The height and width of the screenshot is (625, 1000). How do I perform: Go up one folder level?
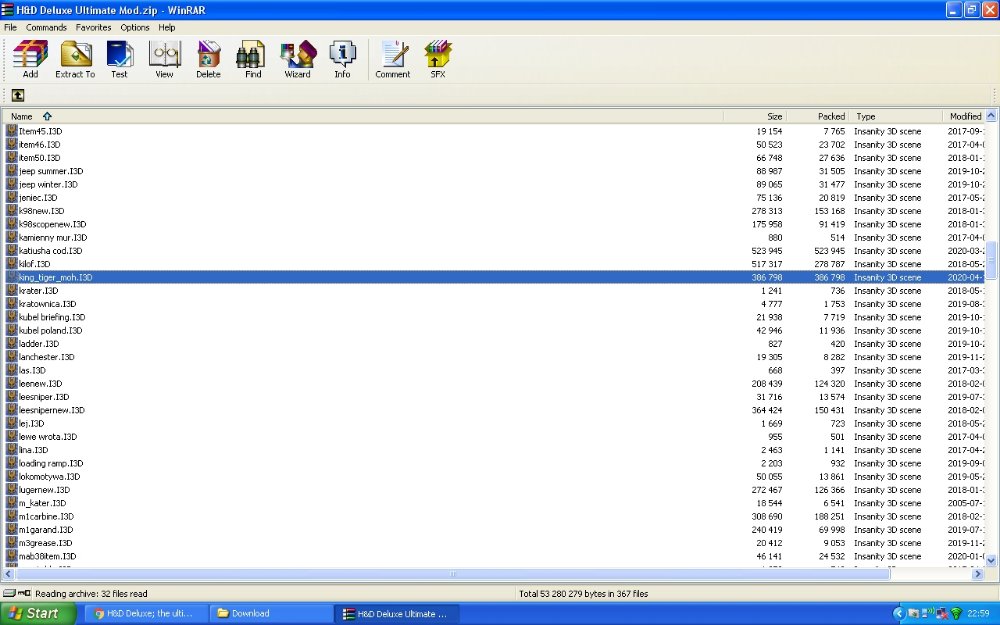[18, 95]
